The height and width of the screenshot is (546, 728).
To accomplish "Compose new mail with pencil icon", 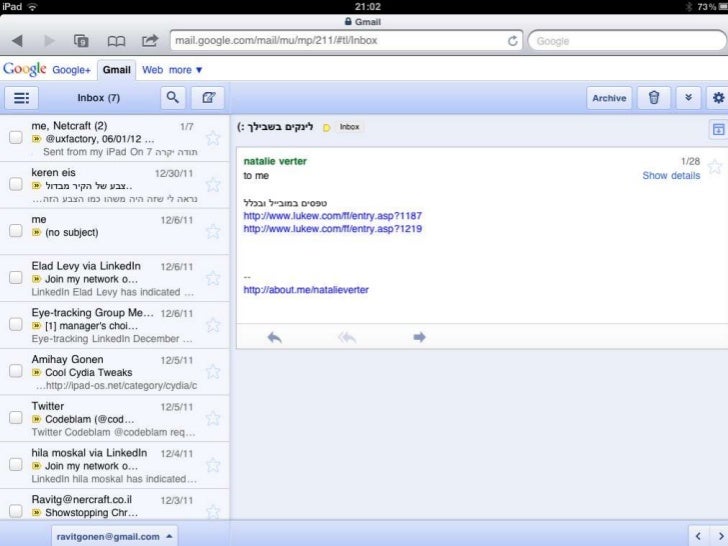I will 208,98.
